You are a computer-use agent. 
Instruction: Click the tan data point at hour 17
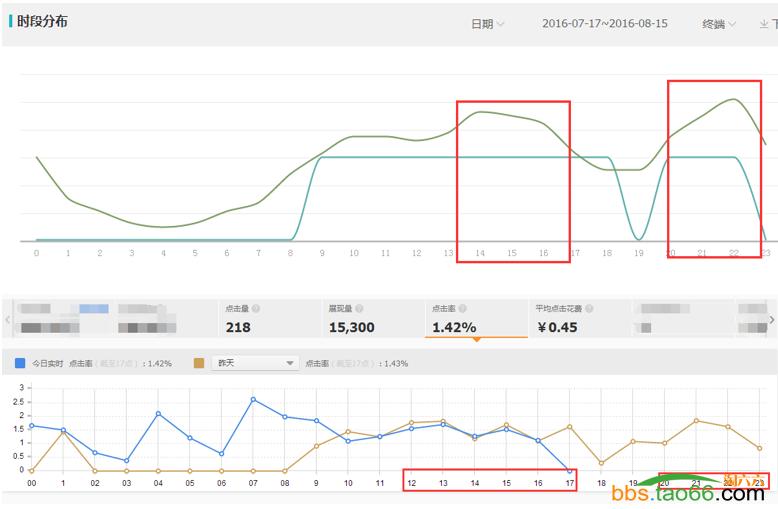point(570,427)
